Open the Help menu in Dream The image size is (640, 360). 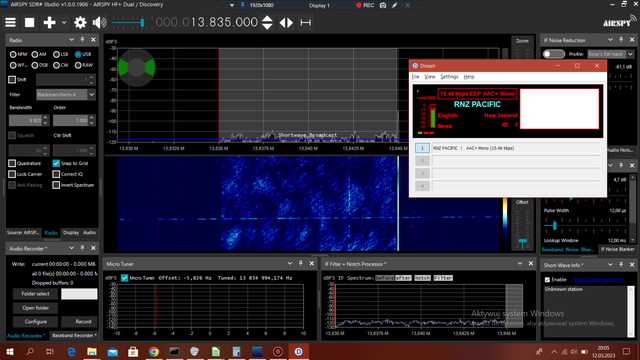(x=469, y=77)
